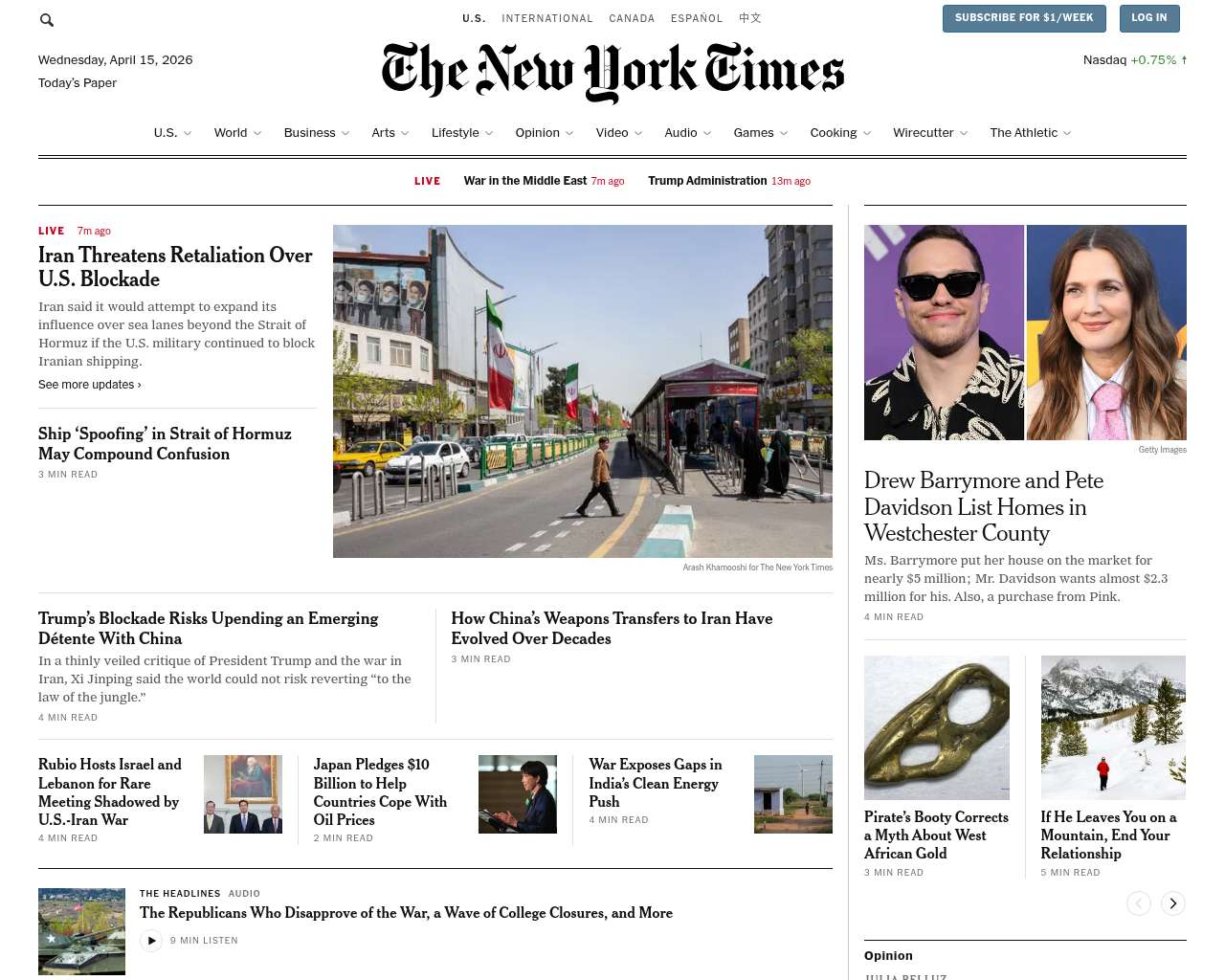Click the previous carousel arrow
1225x980 pixels.
(1138, 903)
